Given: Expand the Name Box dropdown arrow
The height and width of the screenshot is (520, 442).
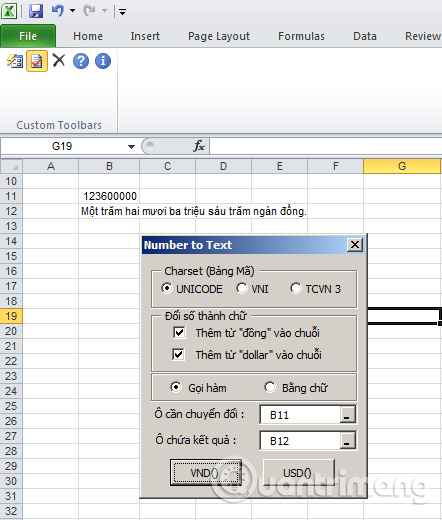Looking at the screenshot, I should pyautogui.click(x=131, y=146).
